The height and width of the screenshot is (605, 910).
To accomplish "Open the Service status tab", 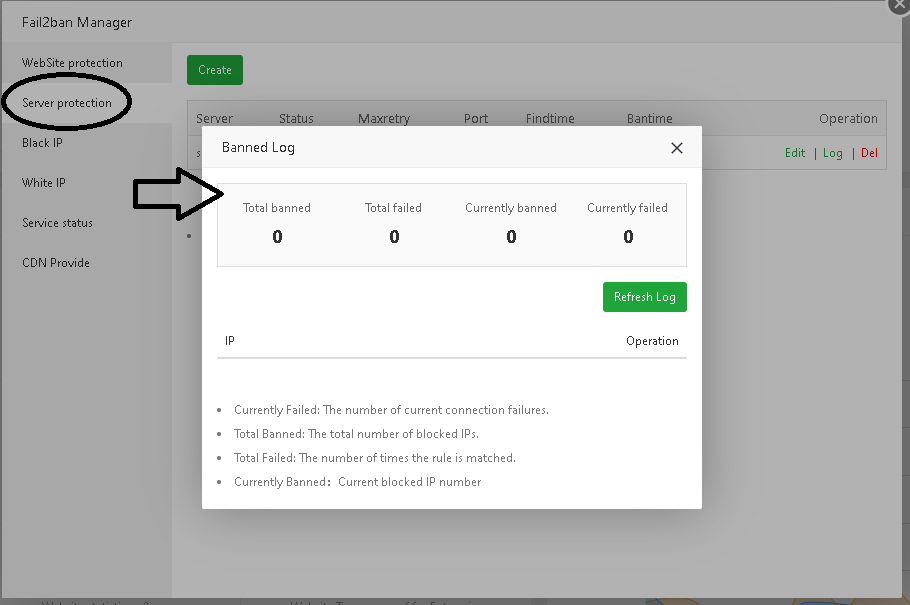I will 57,223.
